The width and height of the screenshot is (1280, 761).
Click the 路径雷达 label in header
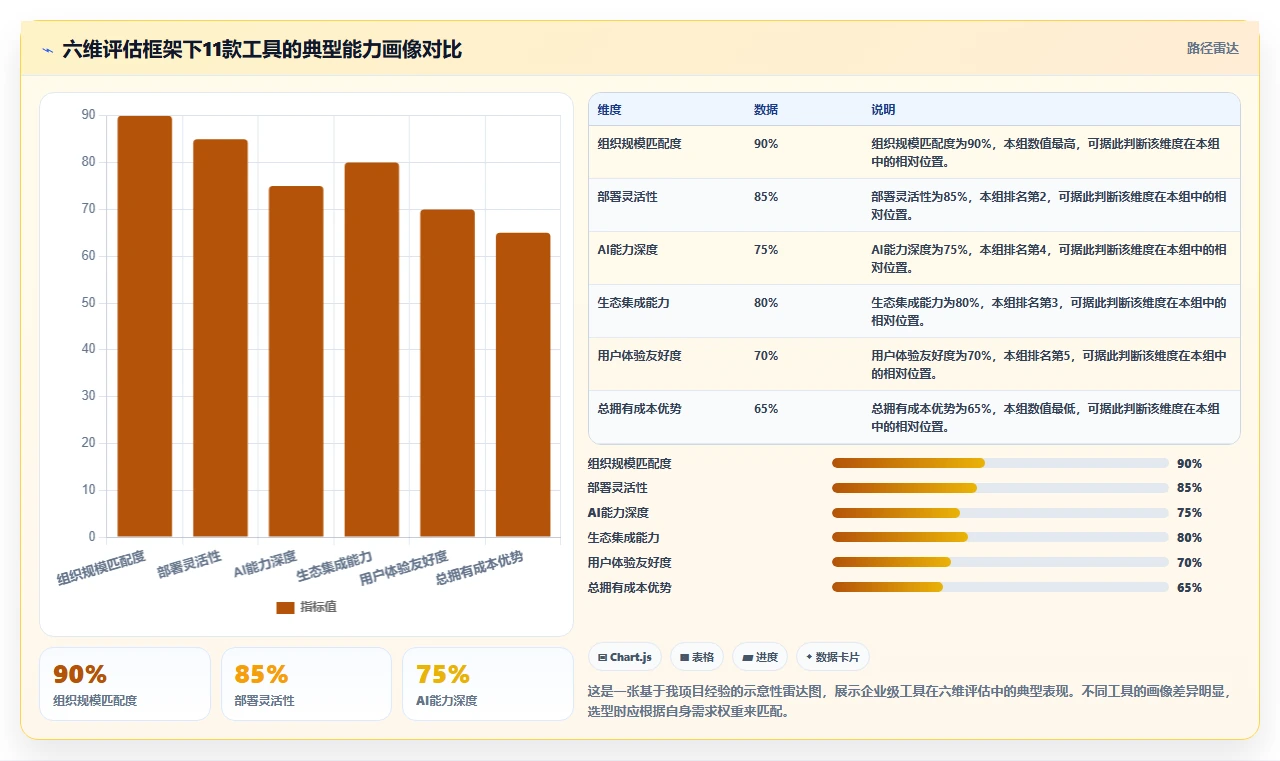1212,48
